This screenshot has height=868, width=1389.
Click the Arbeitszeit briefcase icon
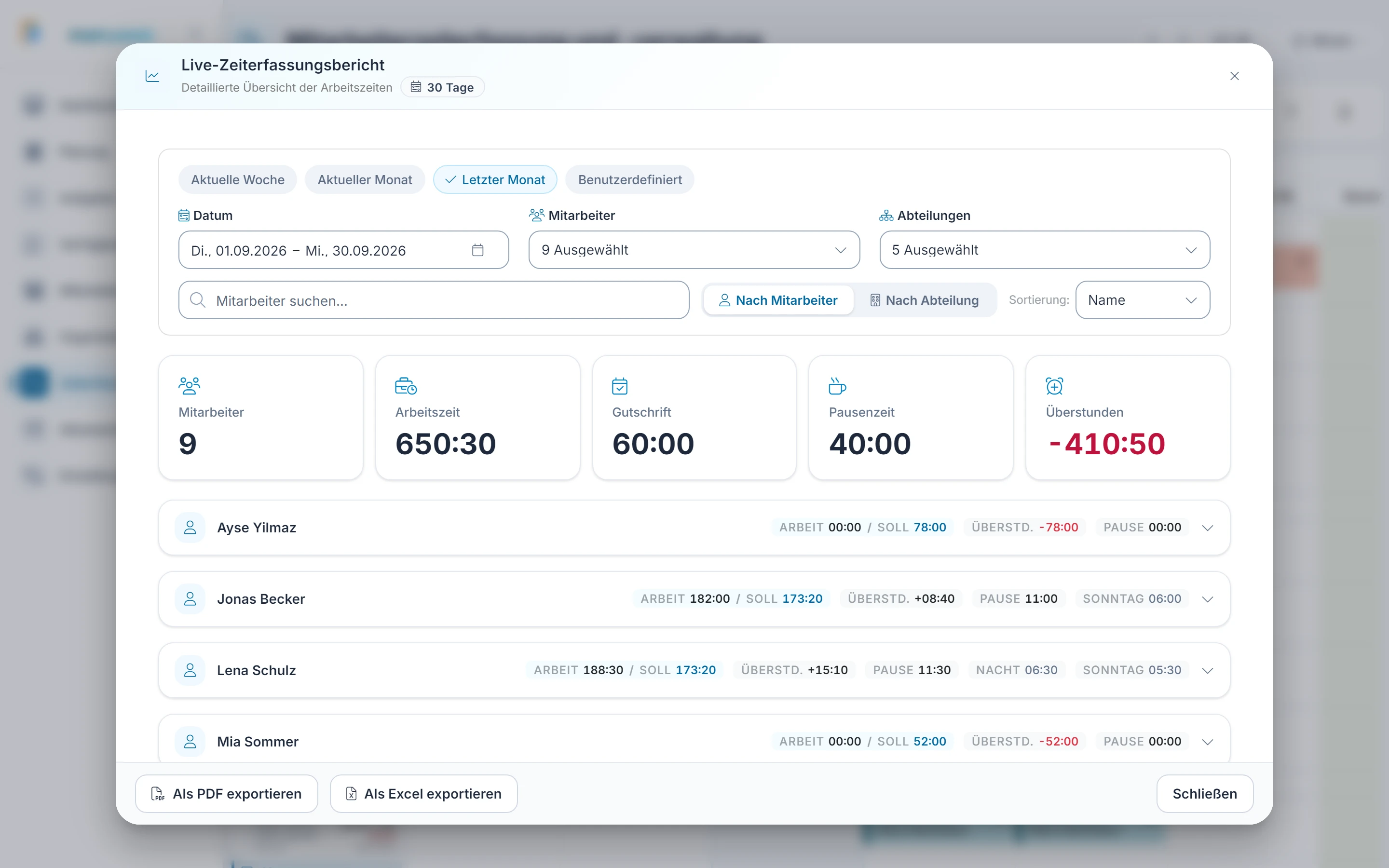(x=406, y=386)
